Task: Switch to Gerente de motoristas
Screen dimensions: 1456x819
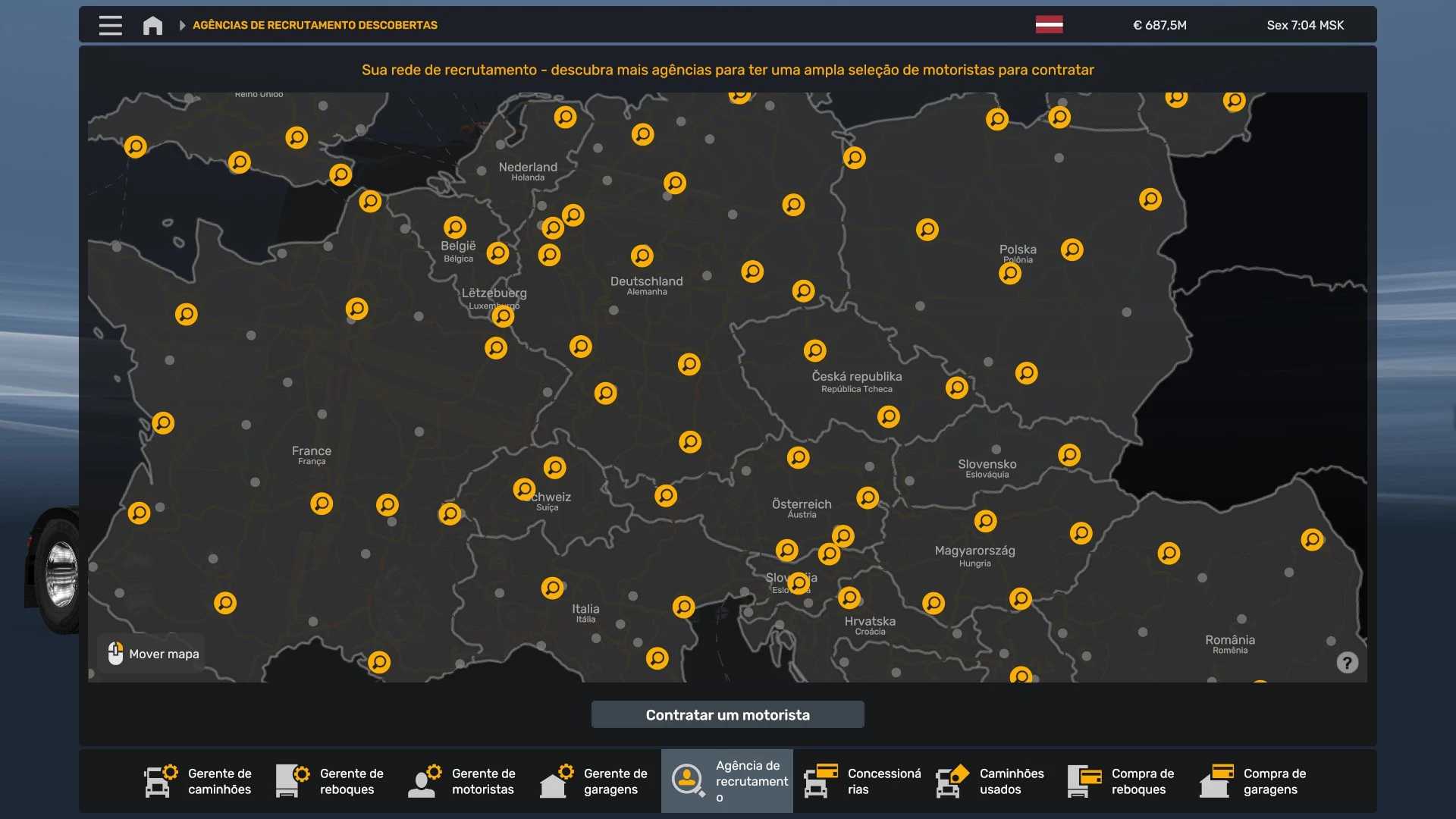Action: tap(463, 781)
